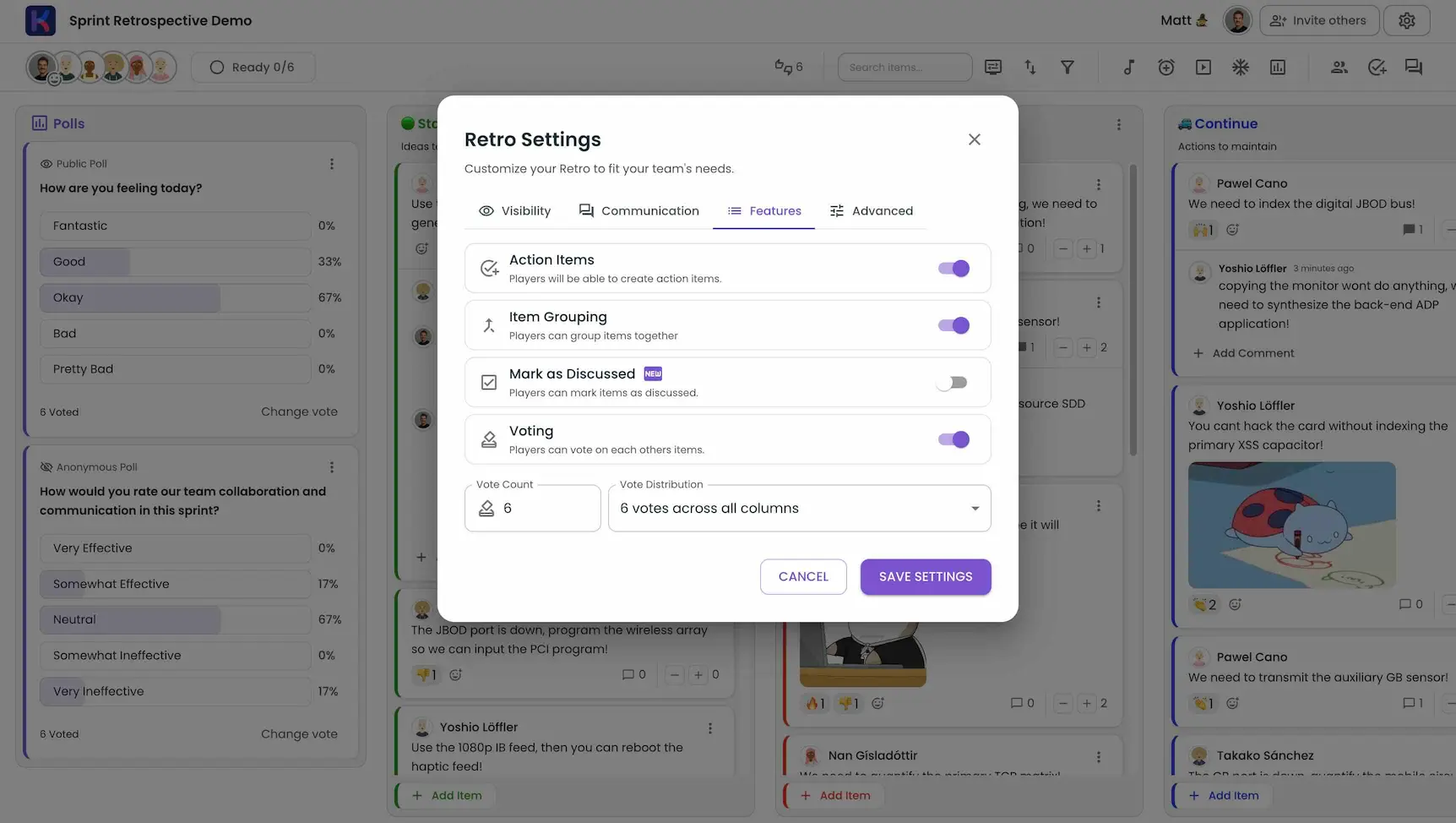Click the Ready 0/6 button
The image size is (1456, 823).
(x=253, y=67)
